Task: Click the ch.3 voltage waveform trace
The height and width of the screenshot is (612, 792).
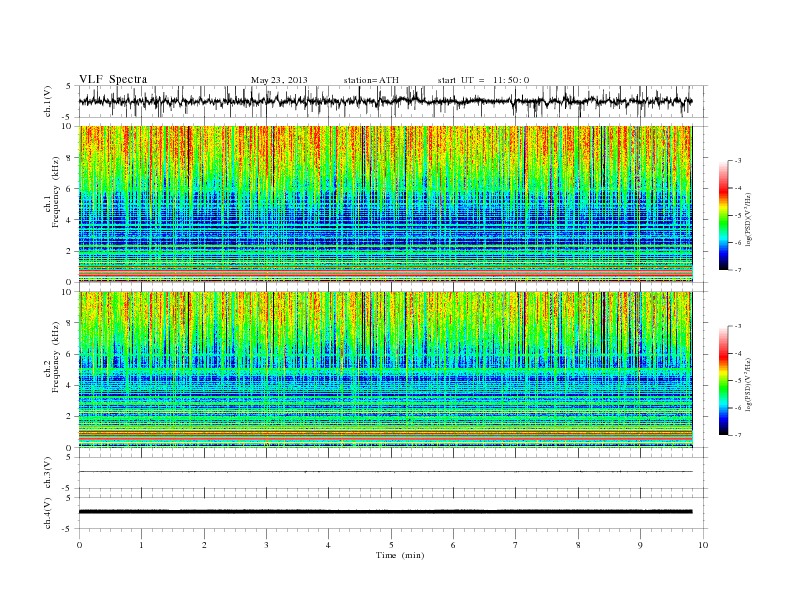Action: pyautogui.click(x=386, y=472)
